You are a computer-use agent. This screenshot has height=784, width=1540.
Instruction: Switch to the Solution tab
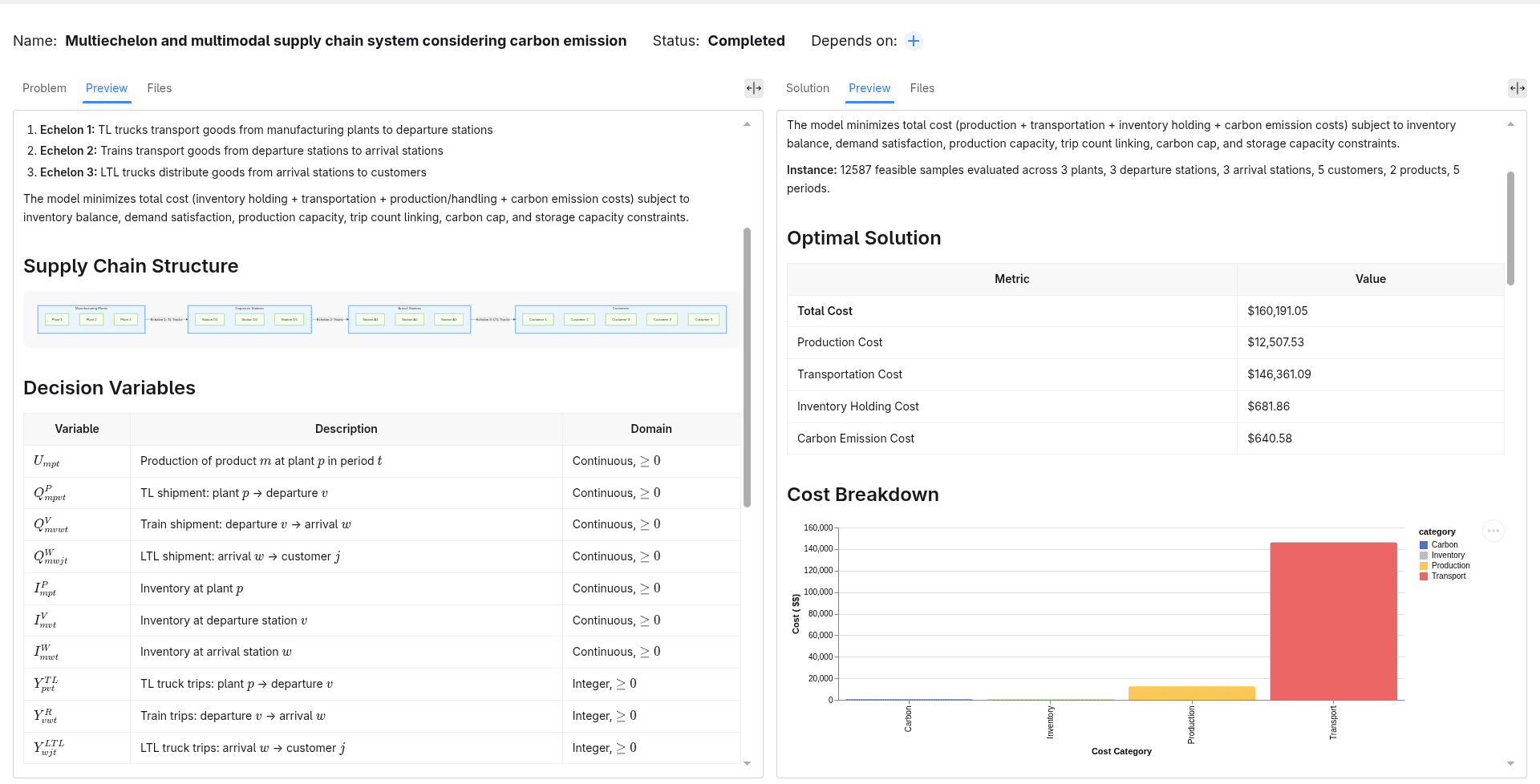pyautogui.click(x=808, y=88)
